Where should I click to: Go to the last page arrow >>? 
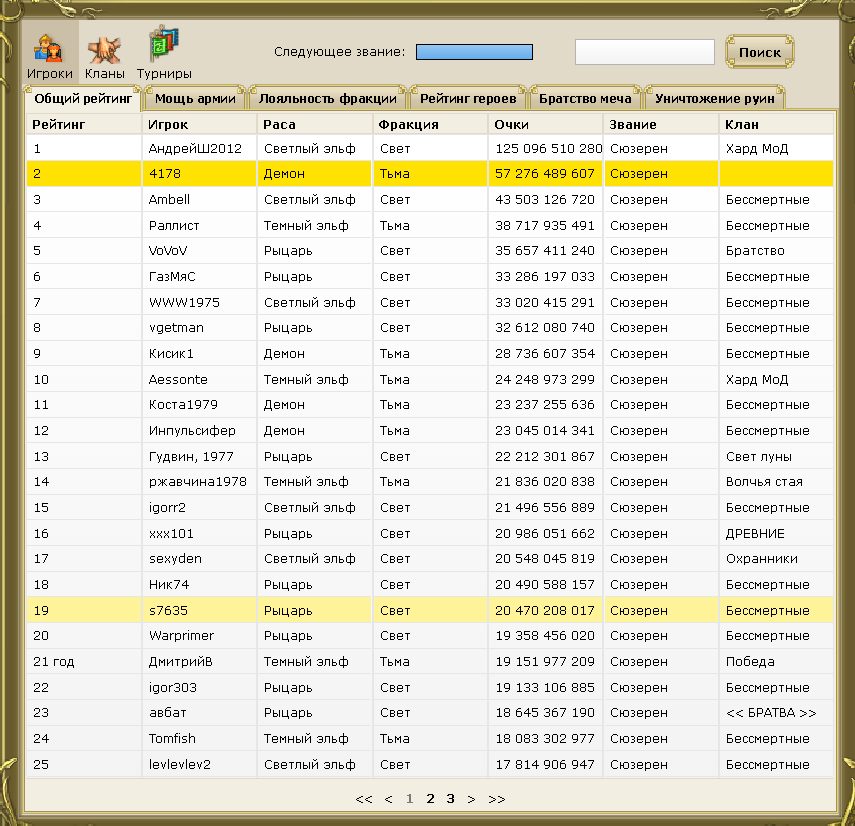496,799
